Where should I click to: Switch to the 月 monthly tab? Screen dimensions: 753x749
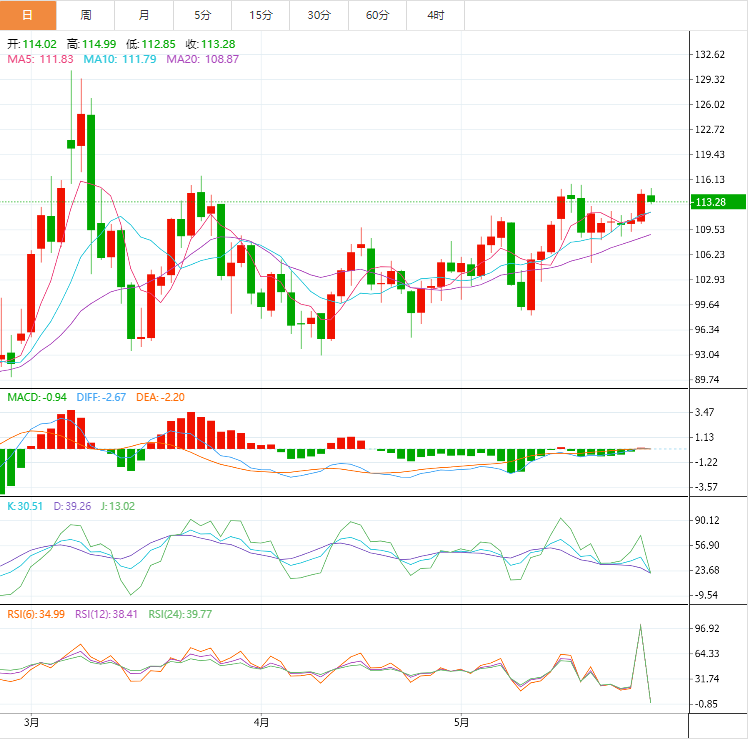pos(144,15)
